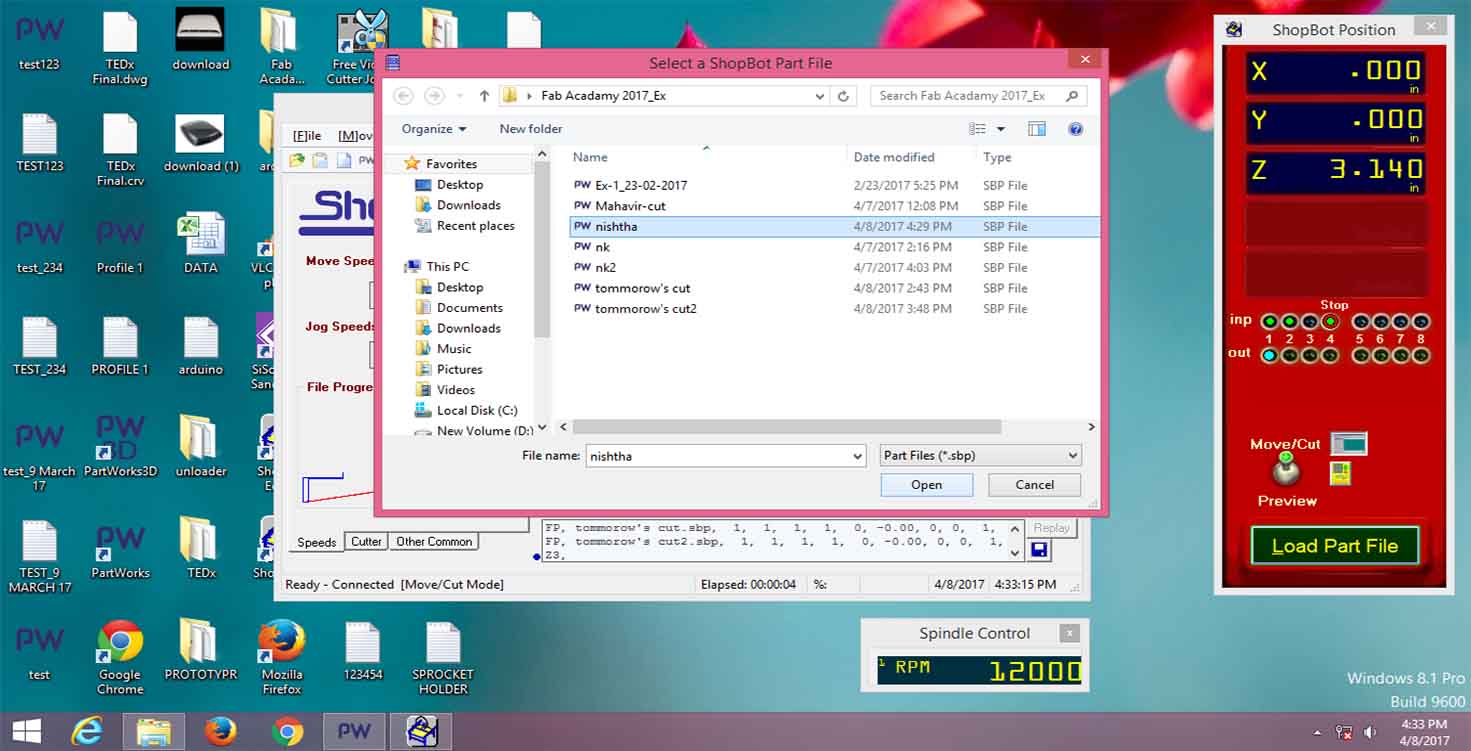Viewport: 1471px width, 751px height.
Task: Open Downloads under Favorites
Action: tap(468, 205)
